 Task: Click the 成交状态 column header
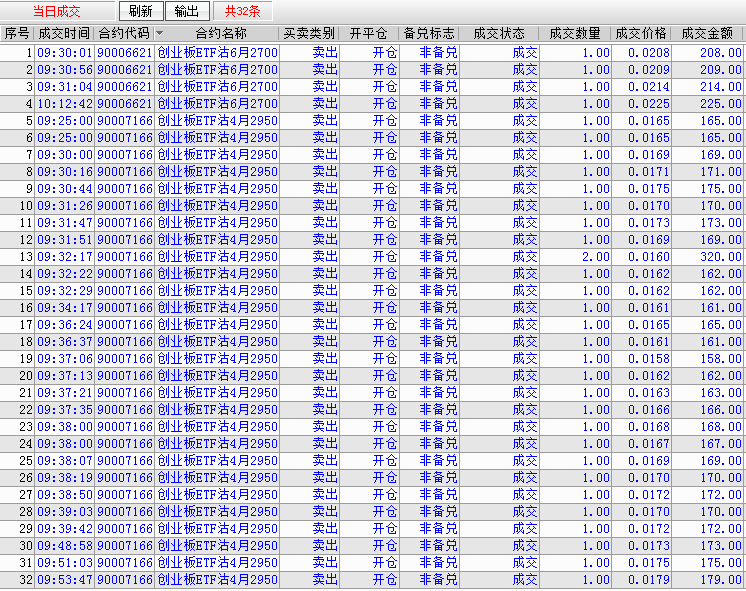pos(499,34)
